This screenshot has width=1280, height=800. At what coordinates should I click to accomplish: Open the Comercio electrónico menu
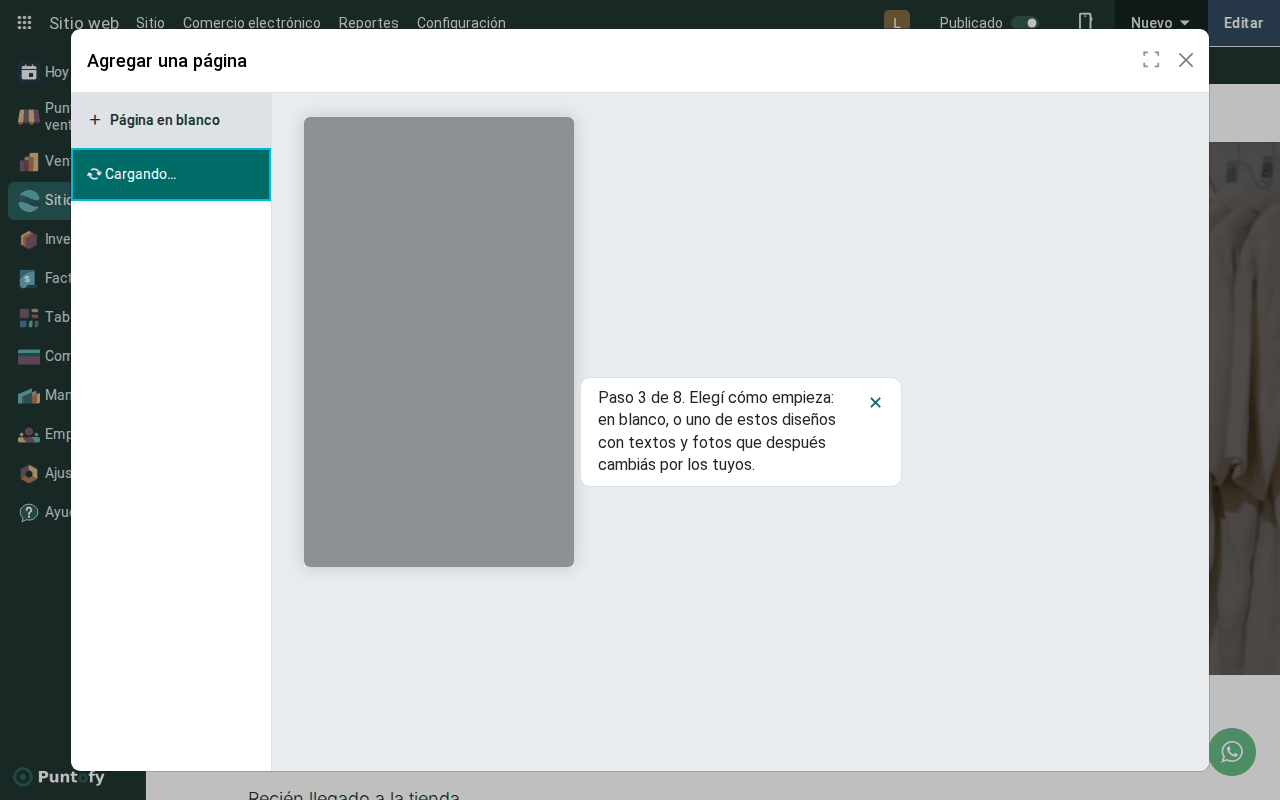[252, 23]
